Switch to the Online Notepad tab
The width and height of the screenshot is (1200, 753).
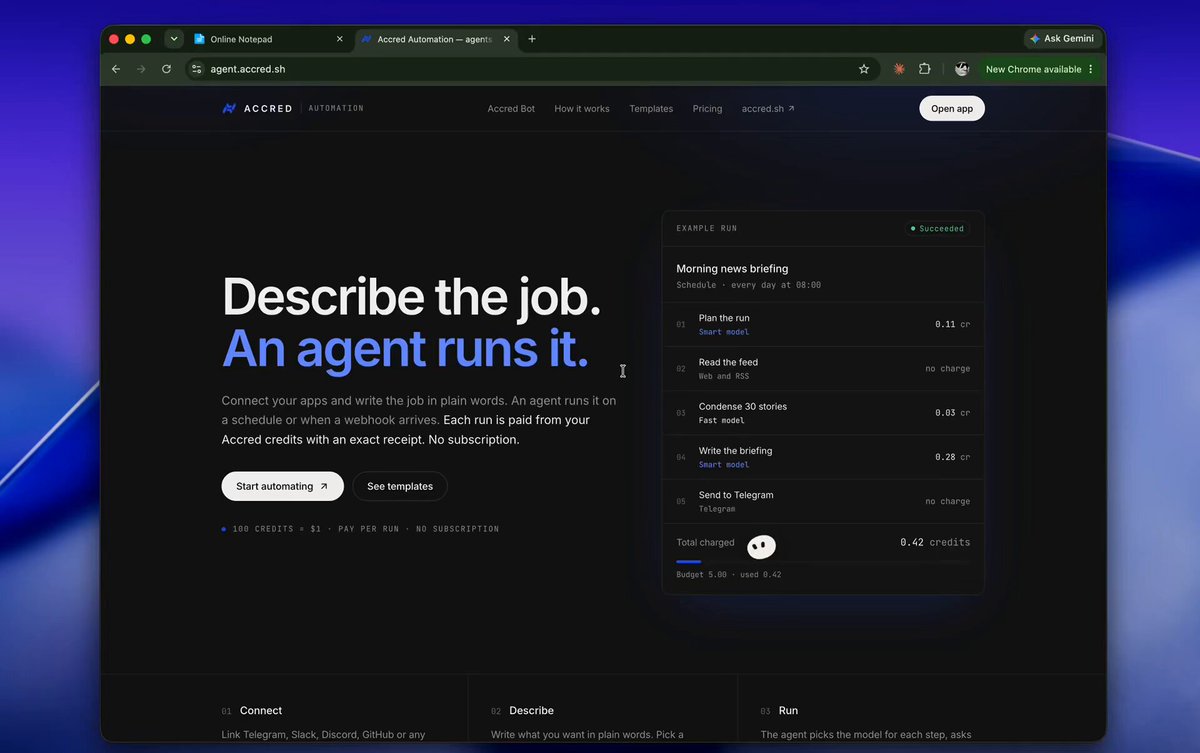[x=268, y=39]
